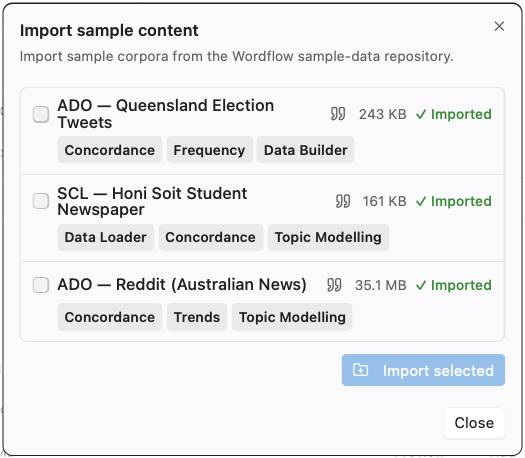Click Topic Modelling tag under Reddit Australian News

pos(292,317)
